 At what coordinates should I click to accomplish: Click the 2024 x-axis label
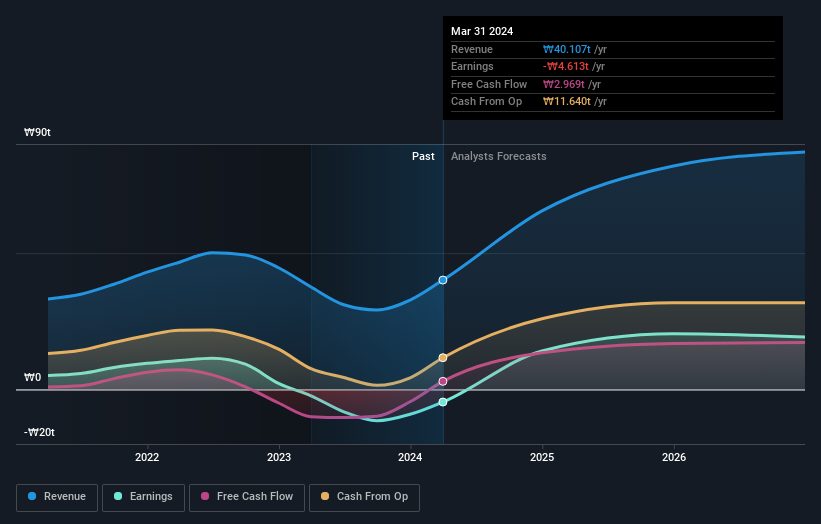[x=410, y=457]
